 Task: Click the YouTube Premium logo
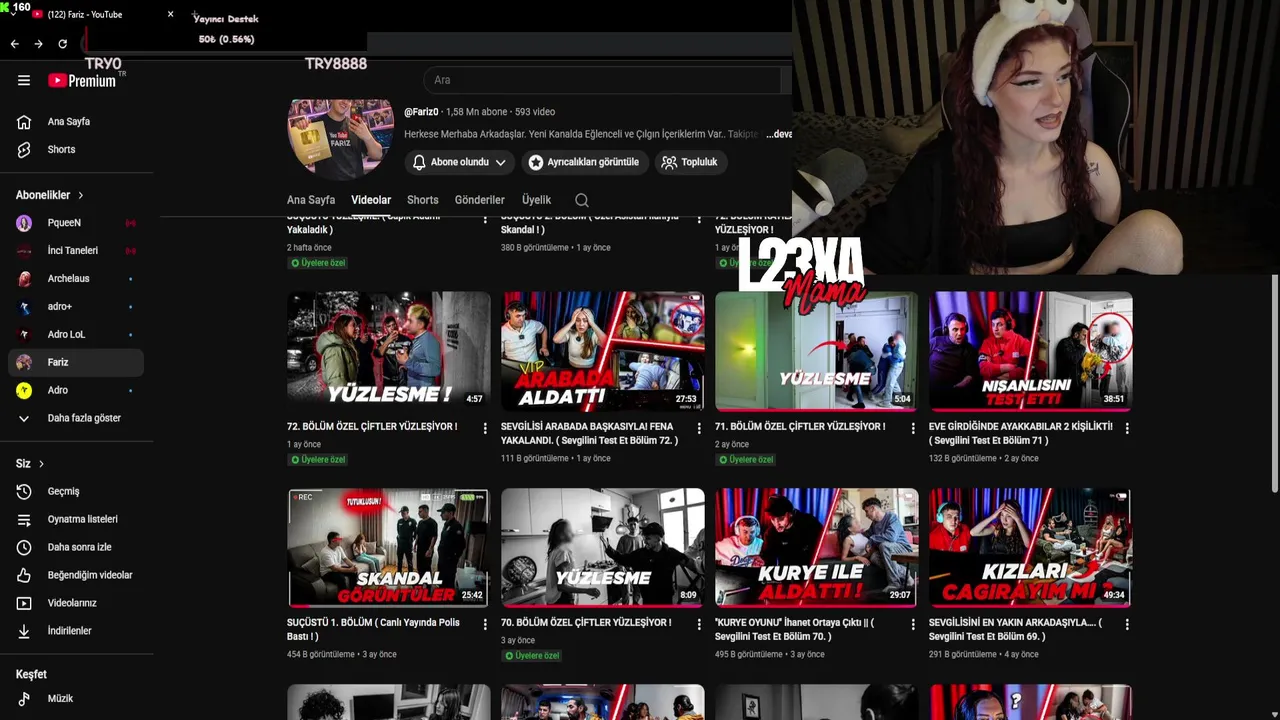pos(82,81)
